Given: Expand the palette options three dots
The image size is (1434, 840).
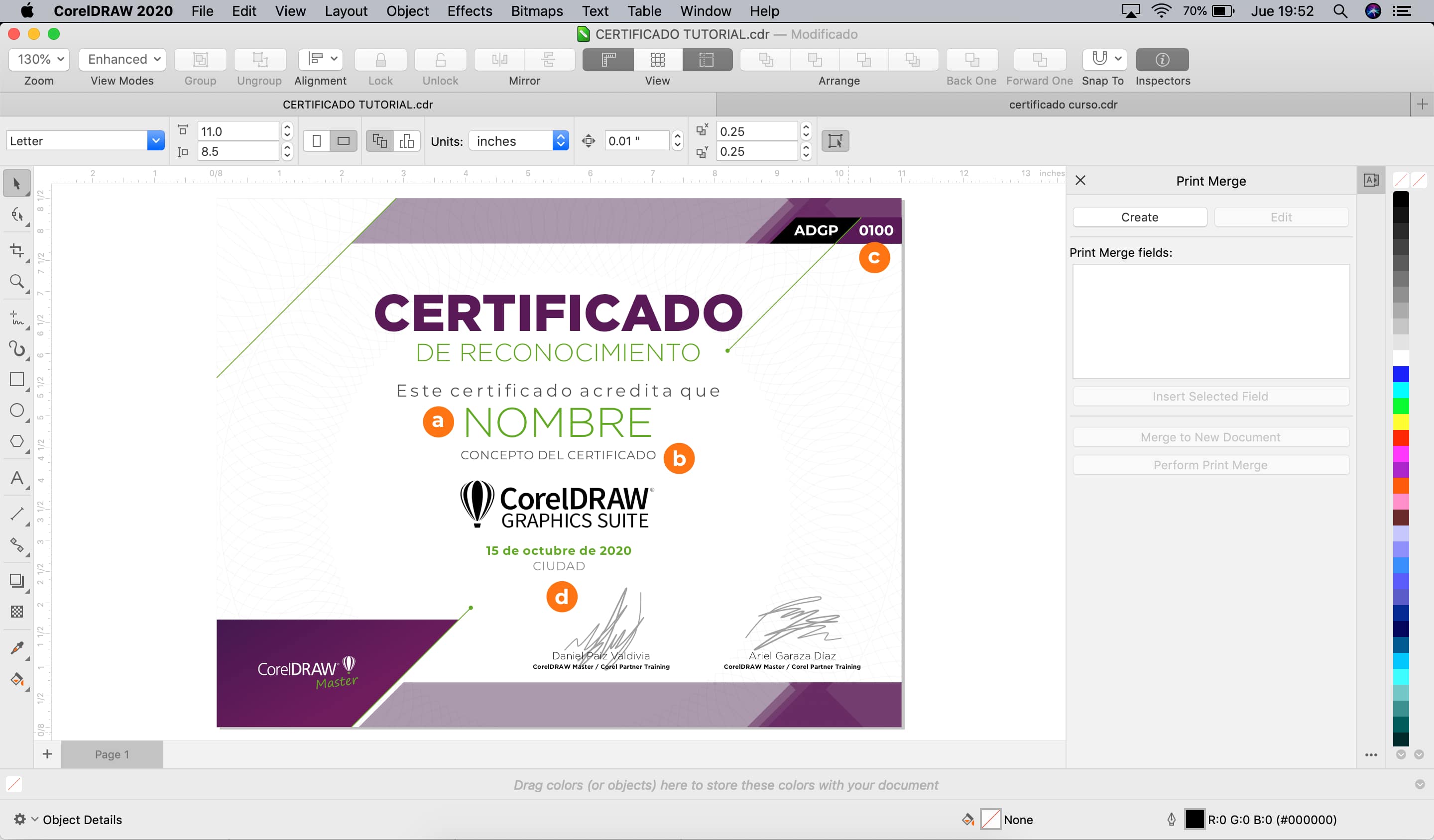Looking at the screenshot, I should click(1371, 755).
